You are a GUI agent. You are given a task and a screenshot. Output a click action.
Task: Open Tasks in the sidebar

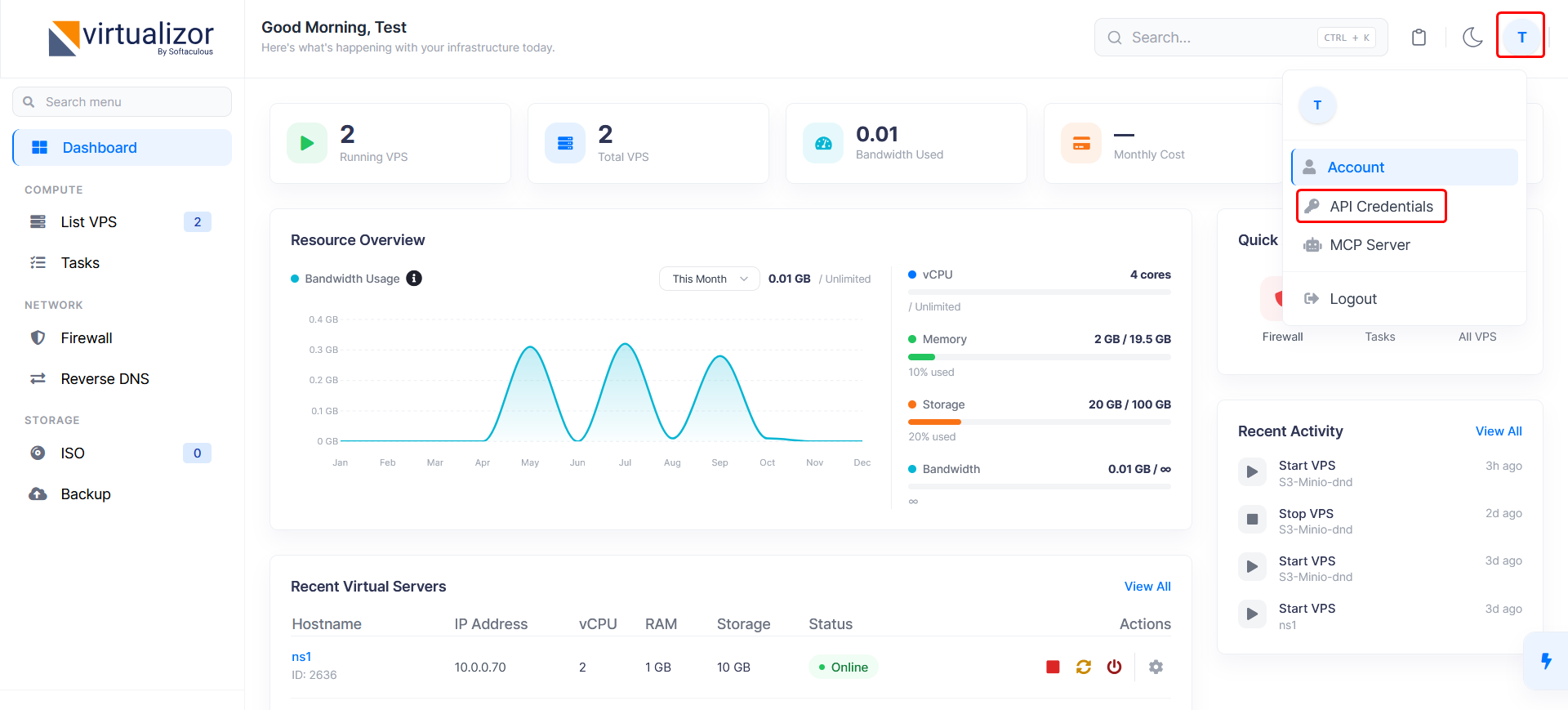(x=122, y=263)
